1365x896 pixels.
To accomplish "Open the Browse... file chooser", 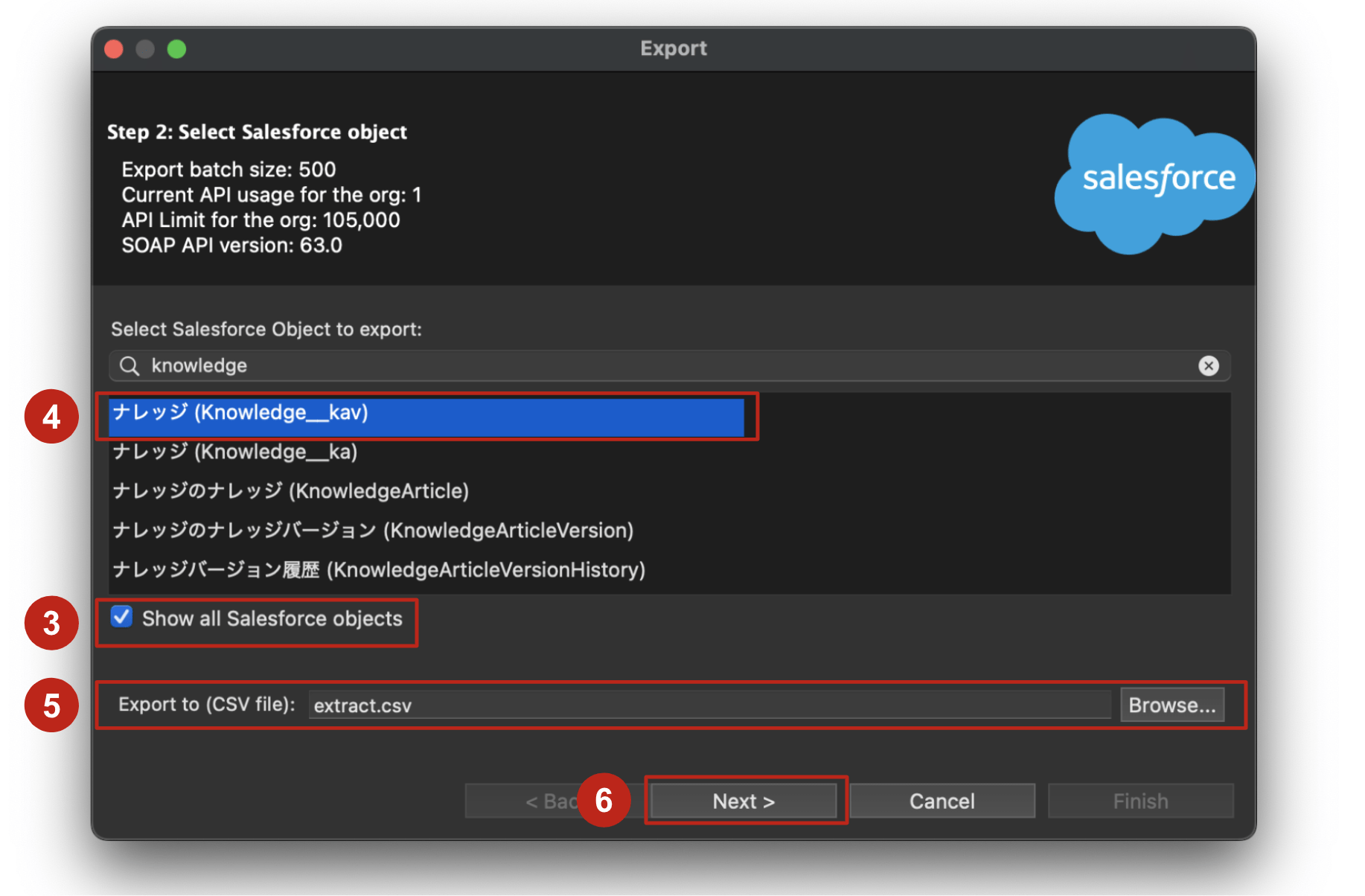I will click(1172, 705).
